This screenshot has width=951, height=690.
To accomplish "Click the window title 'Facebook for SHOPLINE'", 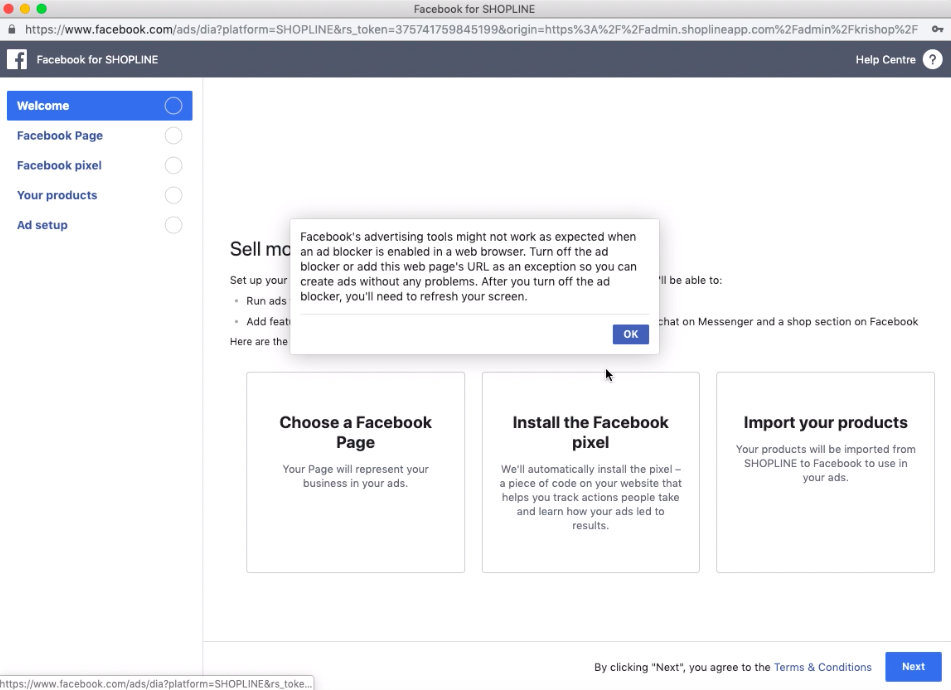I will point(474,9).
